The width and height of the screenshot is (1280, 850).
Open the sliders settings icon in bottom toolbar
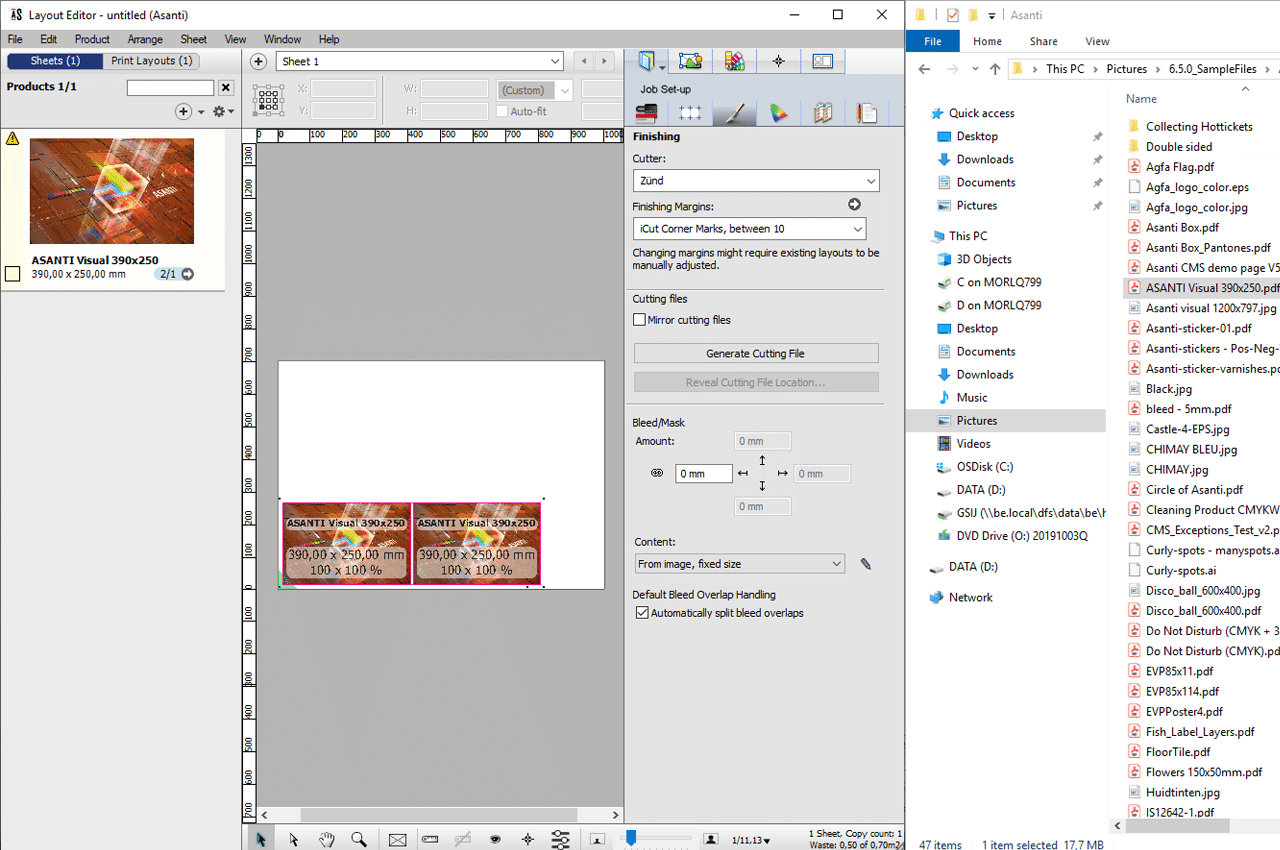(x=560, y=840)
